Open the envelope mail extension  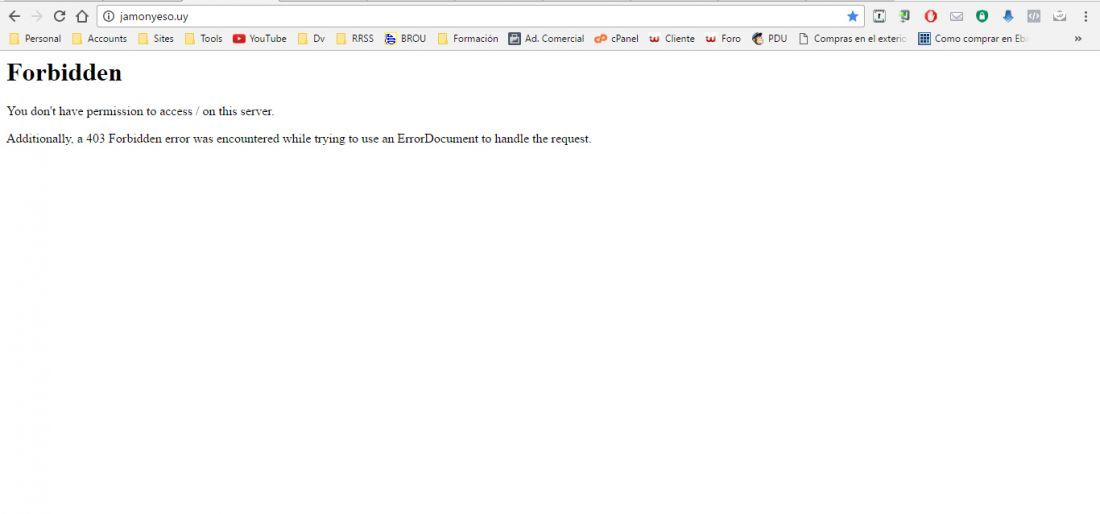pyautogui.click(x=956, y=16)
